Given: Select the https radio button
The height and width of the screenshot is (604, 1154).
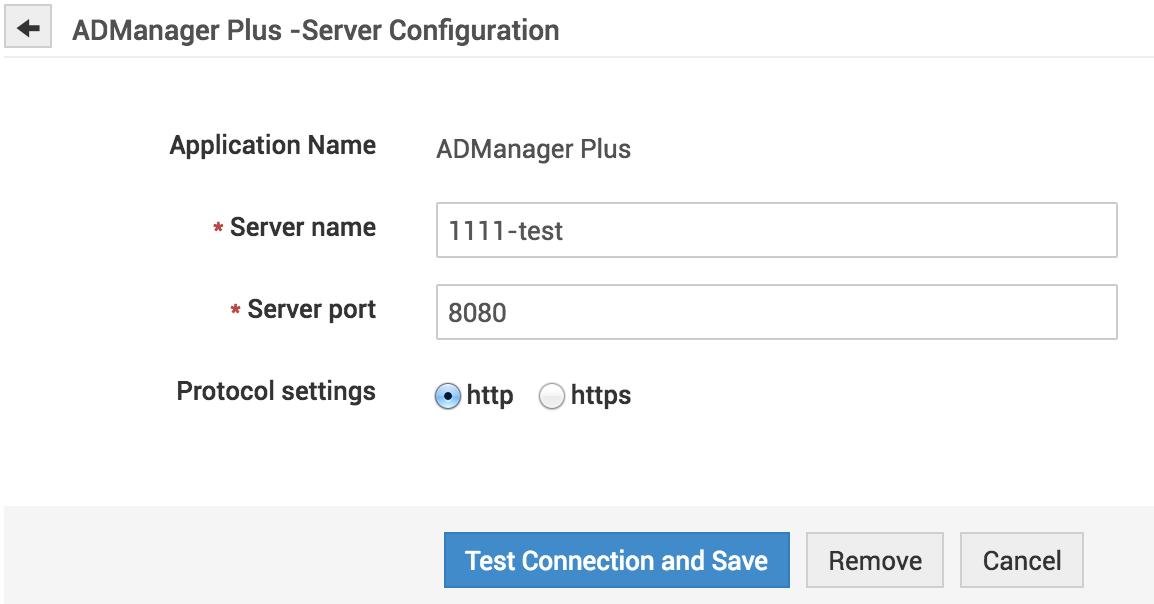Looking at the screenshot, I should [x=552, y=397].
